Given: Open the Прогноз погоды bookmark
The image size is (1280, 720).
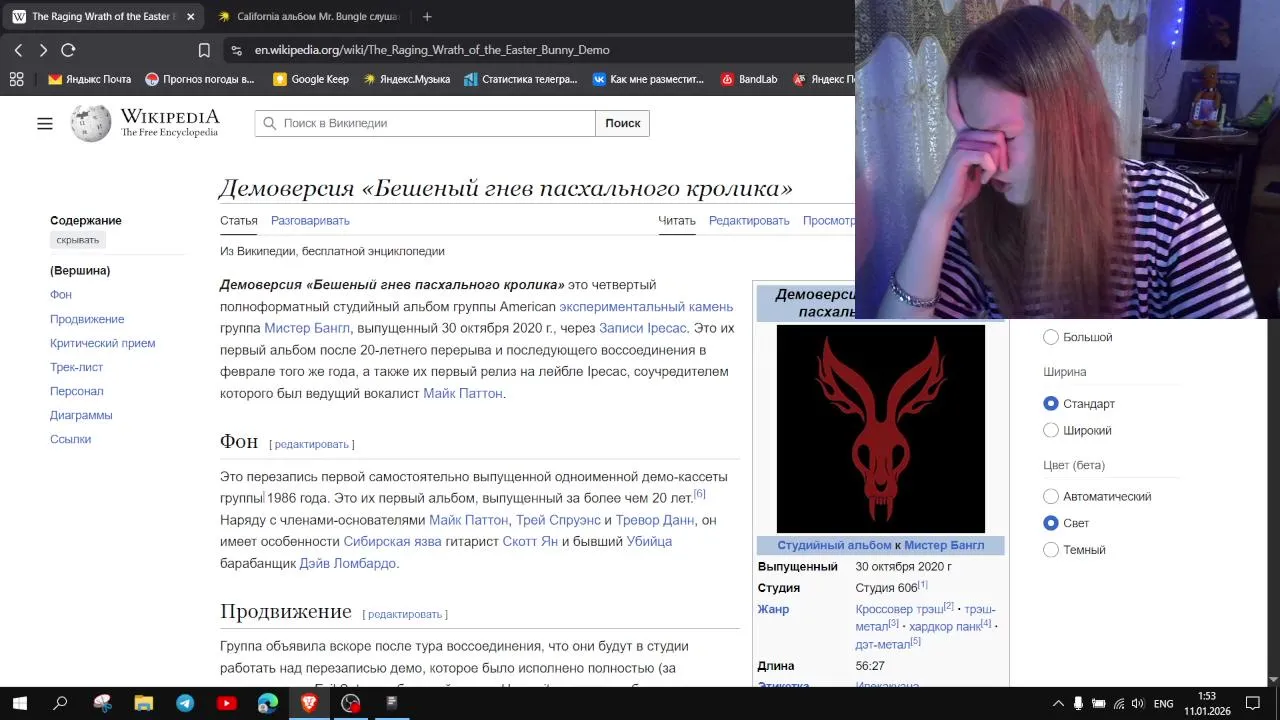Looking at the screenshot, I should (200, 79).
